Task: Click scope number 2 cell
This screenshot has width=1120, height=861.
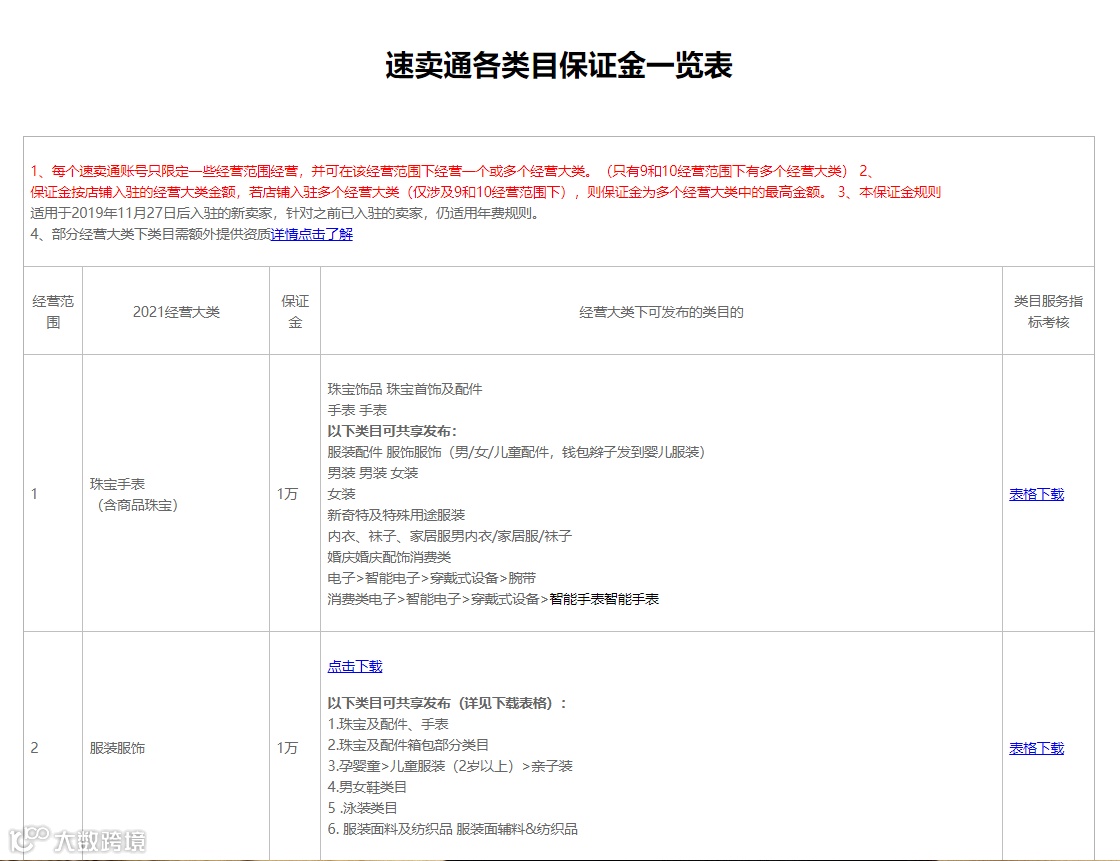Action: coord(53,748)
